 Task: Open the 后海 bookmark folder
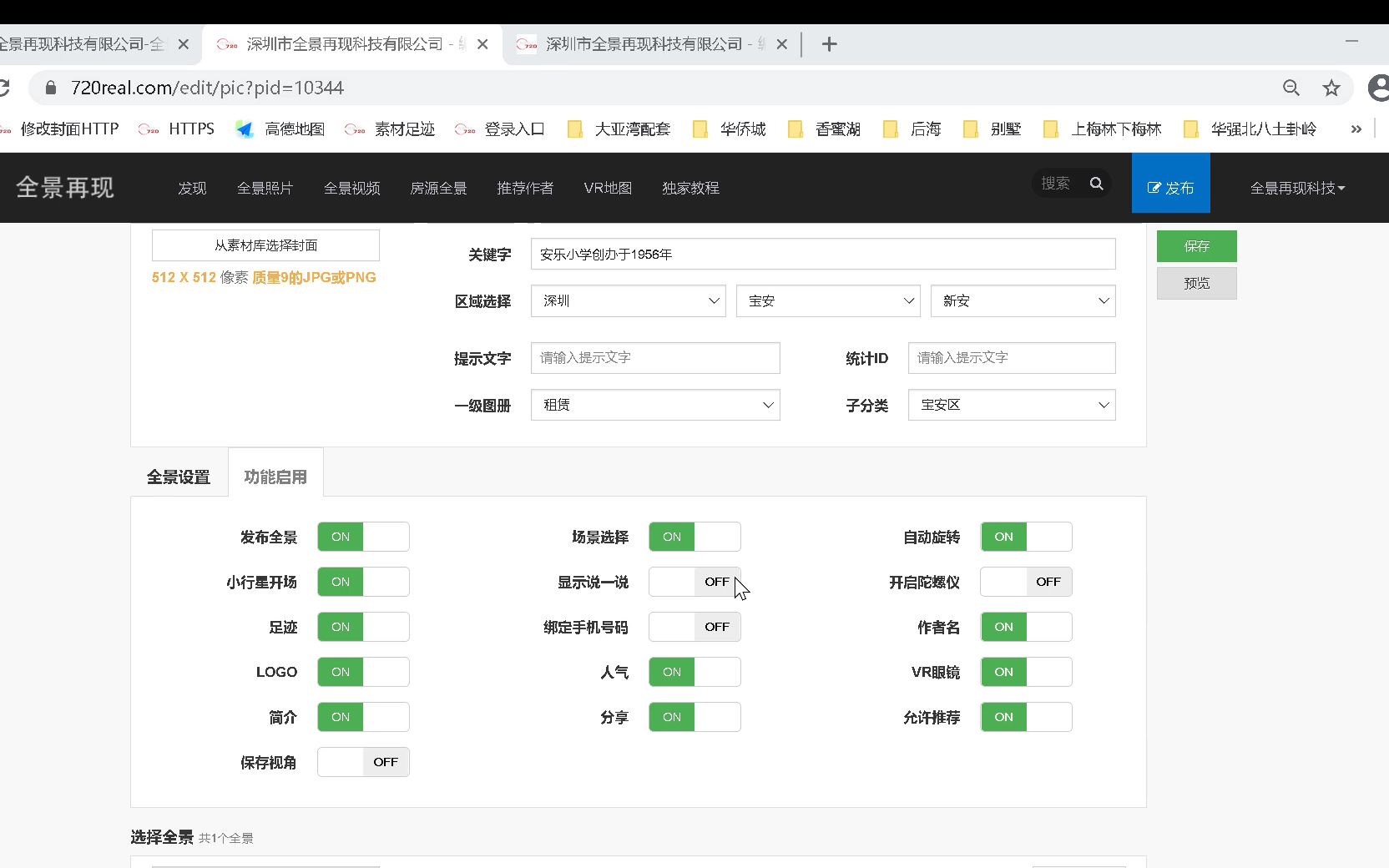(912, 129)
